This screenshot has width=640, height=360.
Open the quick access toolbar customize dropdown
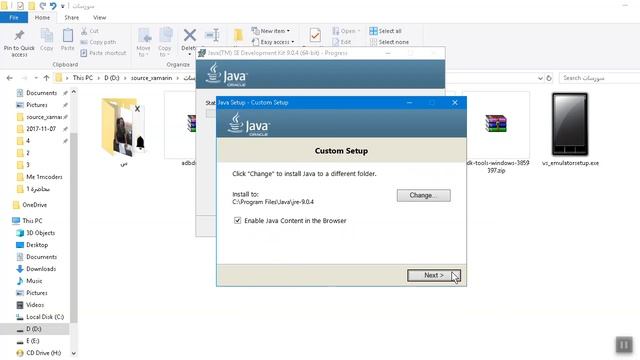click(x=62, y=6)
